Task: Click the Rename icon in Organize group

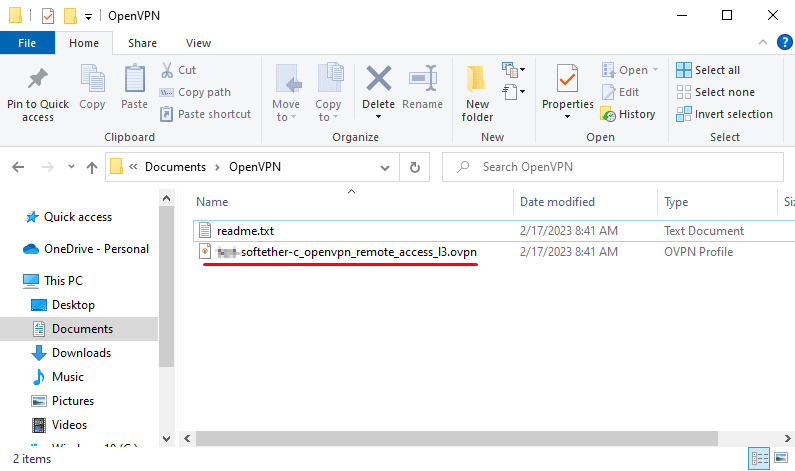Action: (422, 79)
